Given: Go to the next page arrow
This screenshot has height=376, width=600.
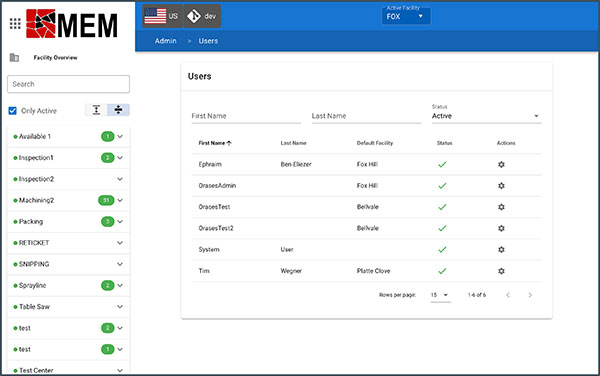Looking at the screenshot, I should (x=530, y=295).
